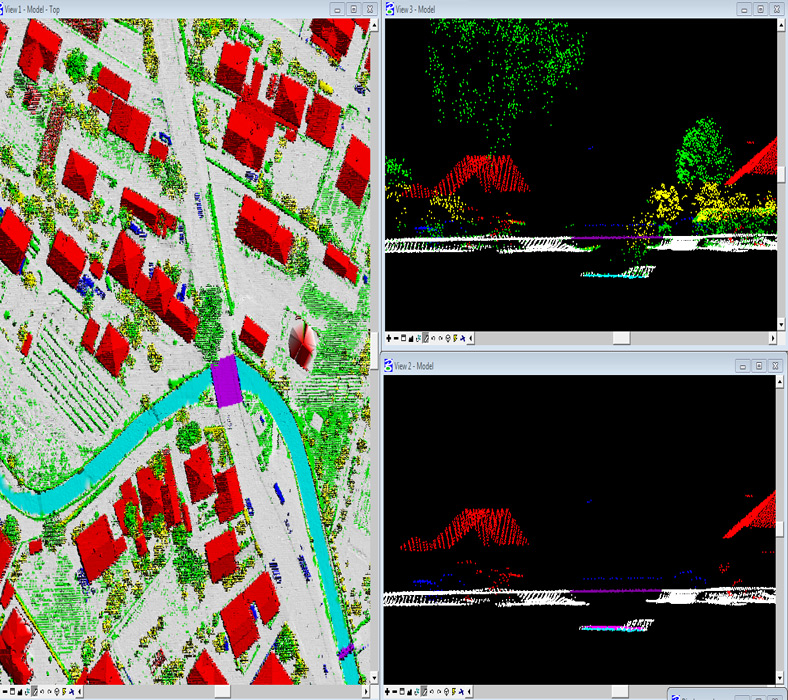Viewport: 788px width, 700px height.
Task: Click Zoom In icon in View 3 toolbar
Action: coord(389,338)
